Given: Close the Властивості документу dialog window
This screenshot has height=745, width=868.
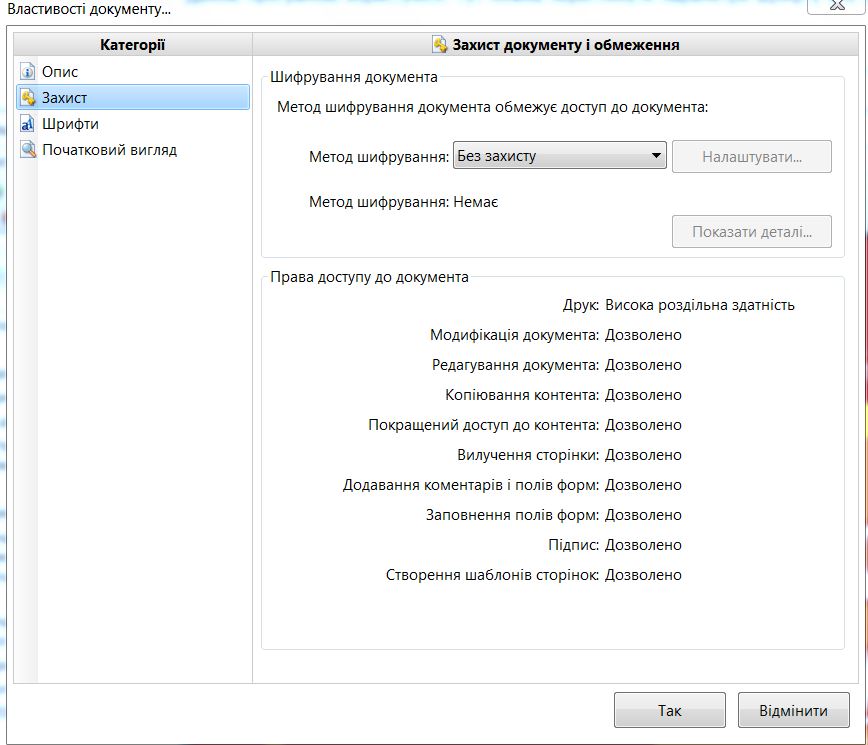Looking at the screenshot, I should [x=835, y=6].
